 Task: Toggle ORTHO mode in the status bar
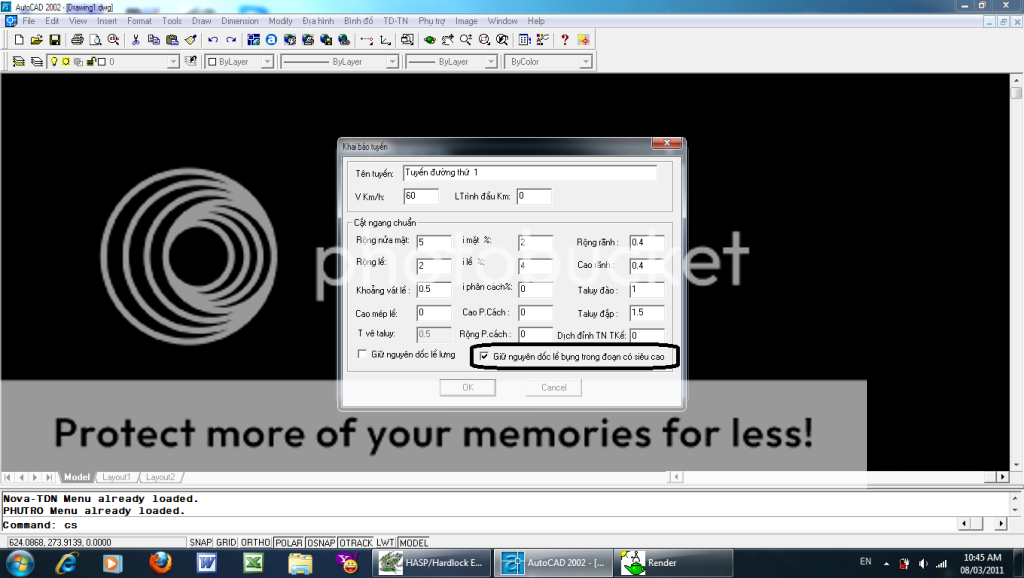(x=255, y=543)
